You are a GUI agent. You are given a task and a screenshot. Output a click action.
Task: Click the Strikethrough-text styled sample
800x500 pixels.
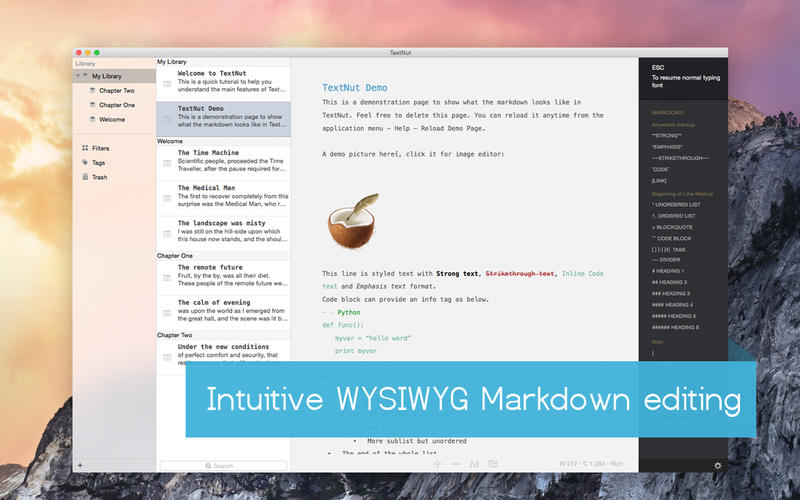click(x=520, y=273)
